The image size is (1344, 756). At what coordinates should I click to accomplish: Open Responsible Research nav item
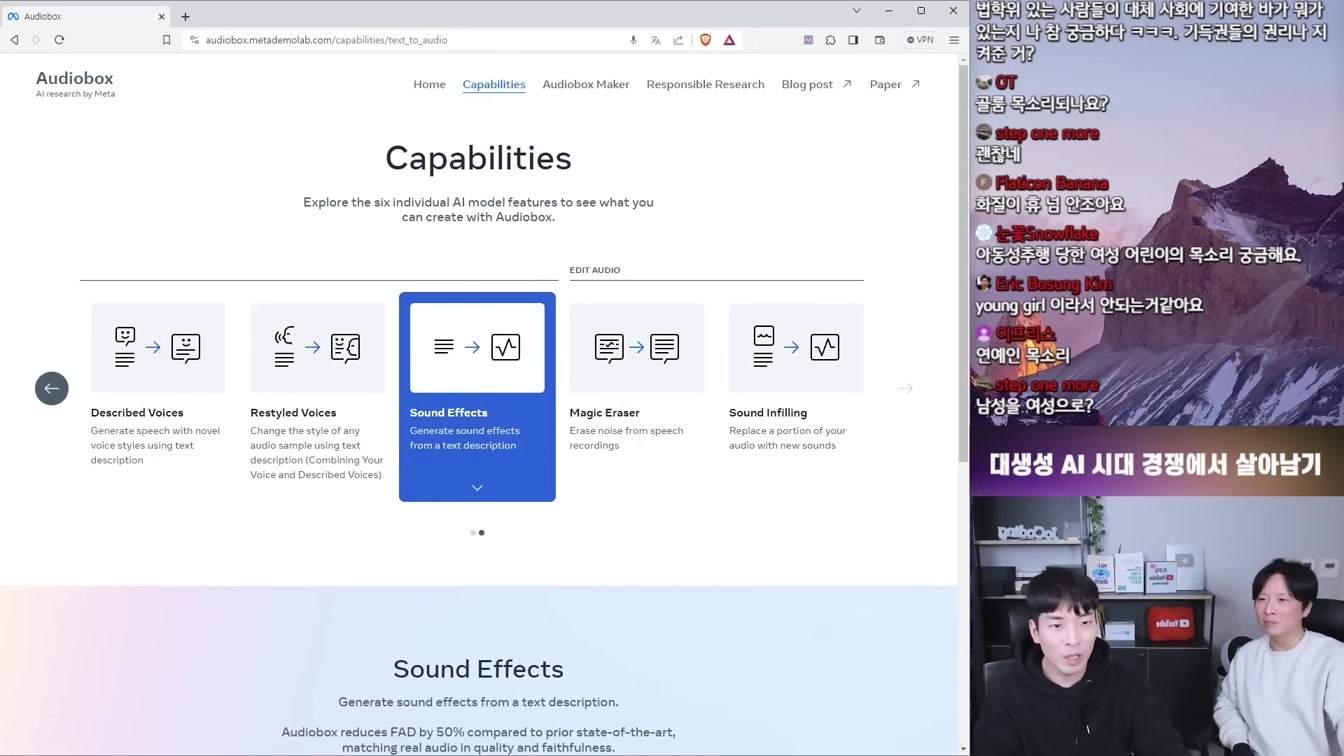[x=705, y=84]
